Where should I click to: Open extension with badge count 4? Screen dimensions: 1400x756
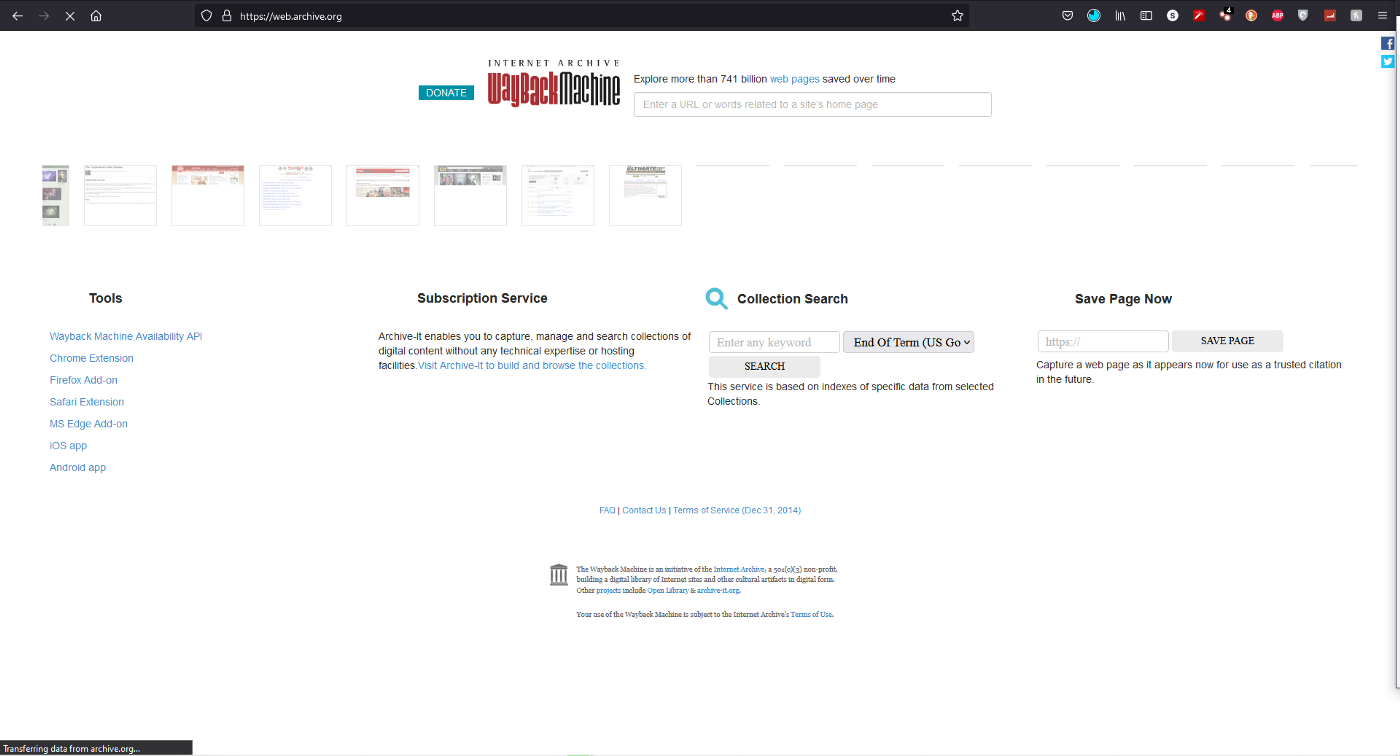point(1225,15)
